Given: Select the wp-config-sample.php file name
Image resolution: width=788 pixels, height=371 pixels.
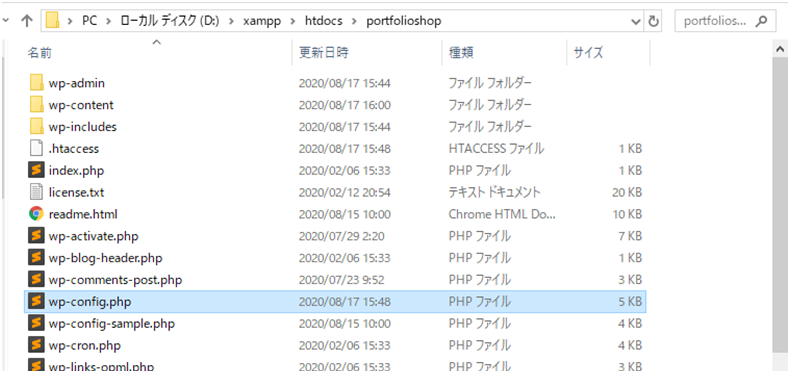Looking at the screenshot, I should [x=112, y=323].
